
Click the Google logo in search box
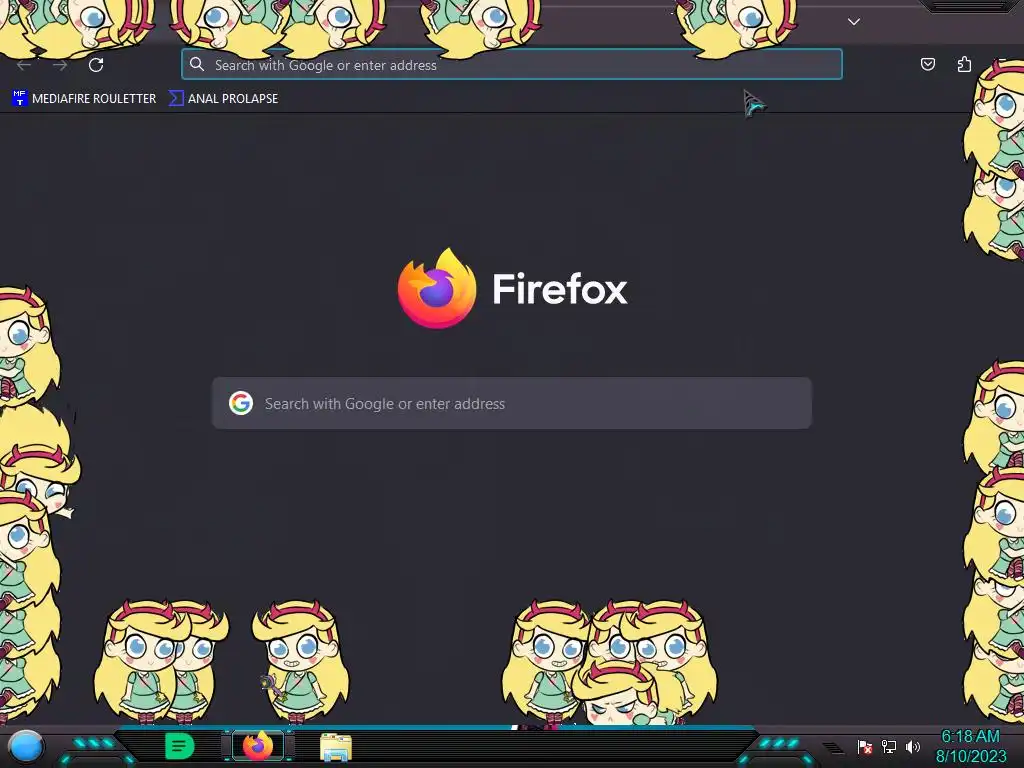click(241, 403)
